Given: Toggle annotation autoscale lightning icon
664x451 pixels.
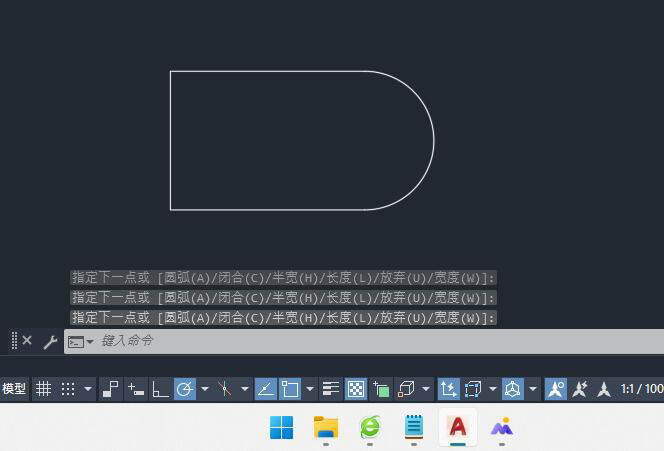Looking at the screenshot, I should [580, 389].
